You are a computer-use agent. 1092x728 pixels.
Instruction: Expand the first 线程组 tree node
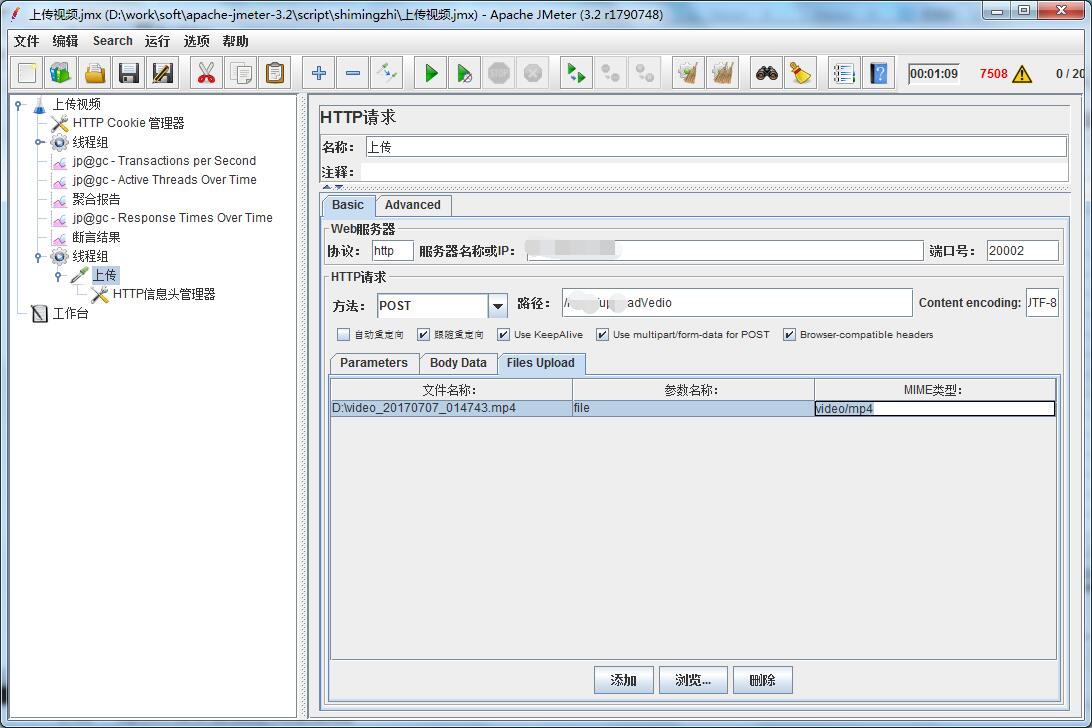(39, 142)
